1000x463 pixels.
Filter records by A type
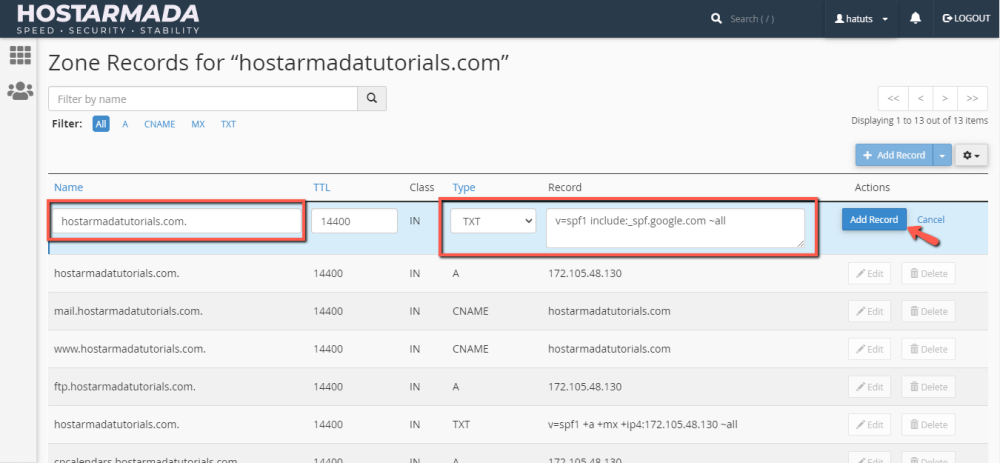point(126,124)
